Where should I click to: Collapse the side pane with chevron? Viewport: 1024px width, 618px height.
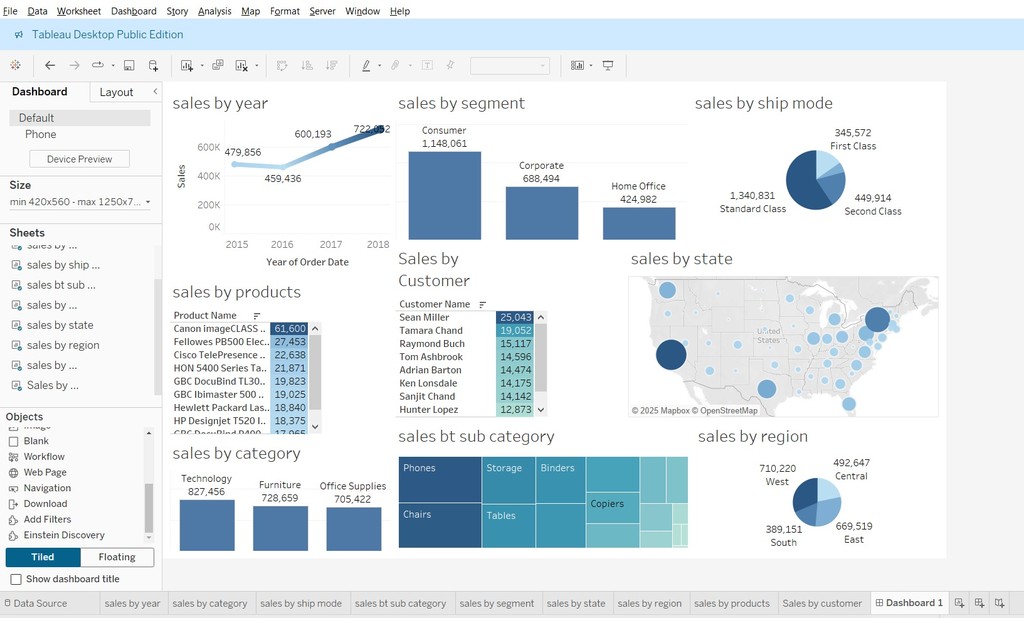155,91
